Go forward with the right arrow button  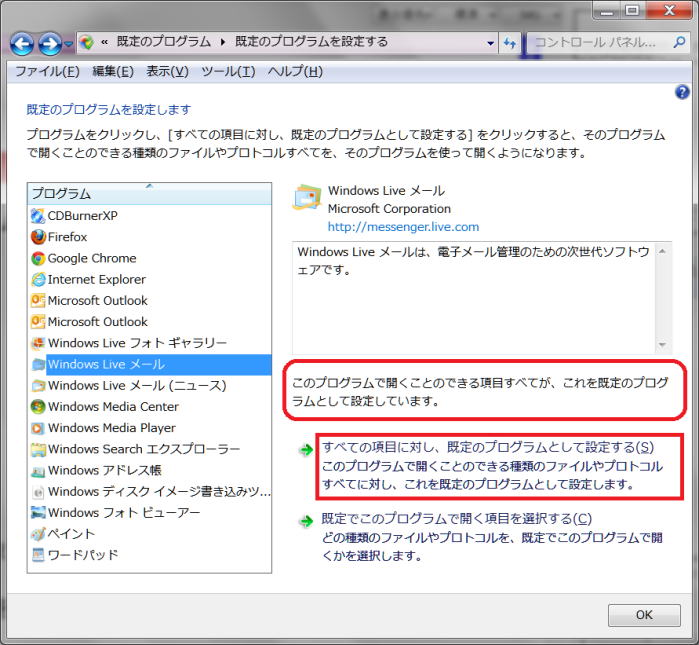50,44
